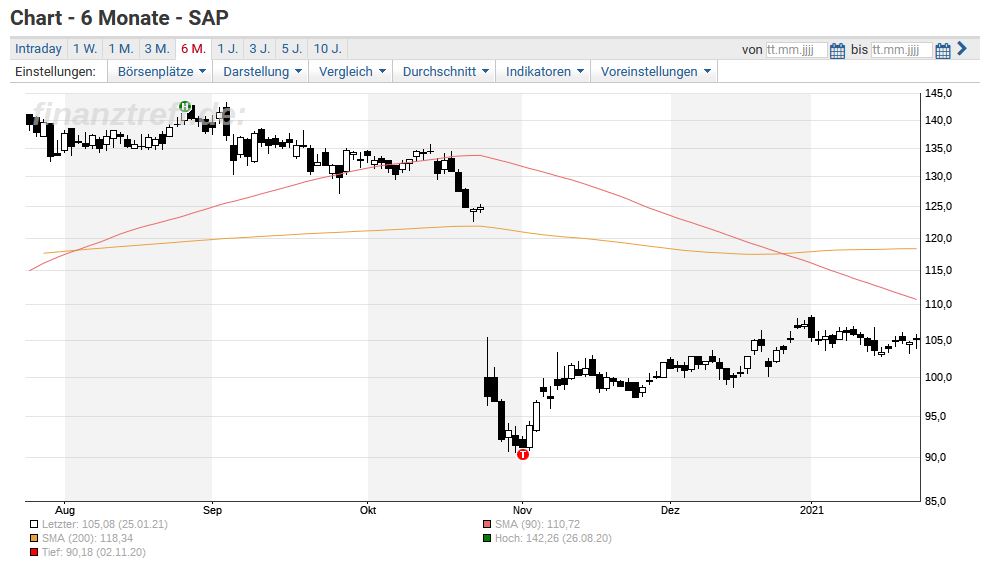The width and height of the screenshot is (988, 563).
Task: Click the 'Nov' x-axis label
Action: 522,510
